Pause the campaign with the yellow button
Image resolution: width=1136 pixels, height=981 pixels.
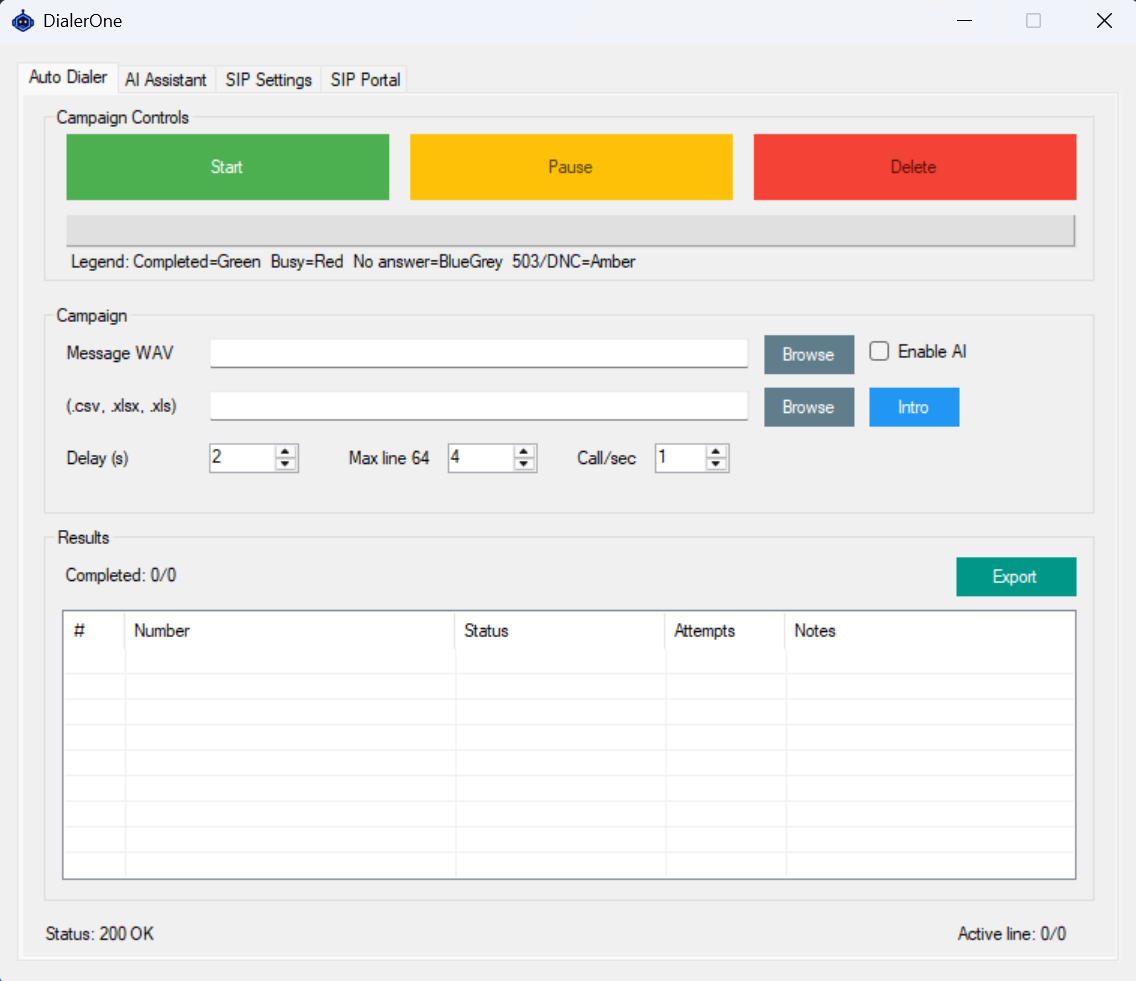coord(570,167)
